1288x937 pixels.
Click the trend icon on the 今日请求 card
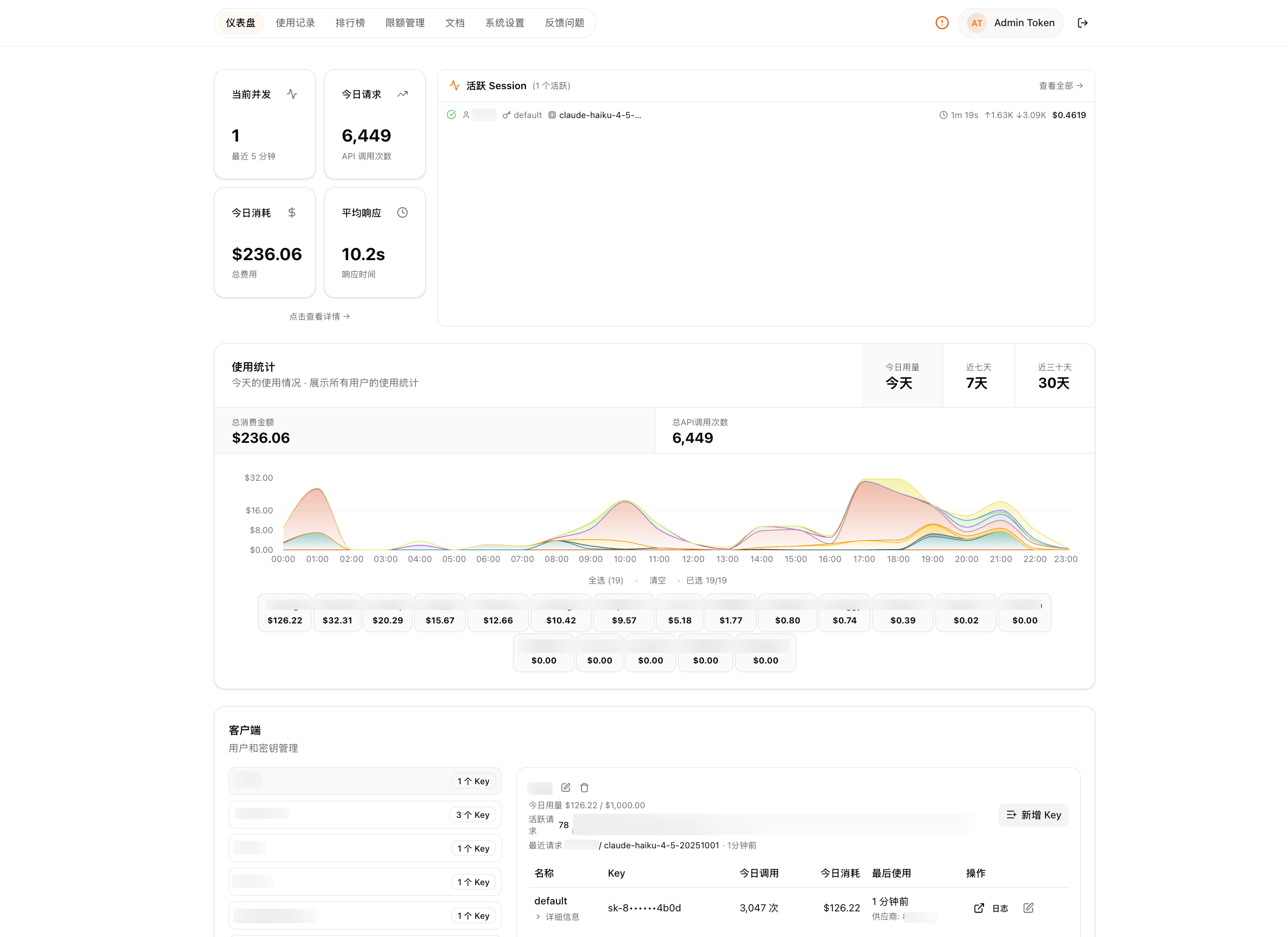coord(403,94)
